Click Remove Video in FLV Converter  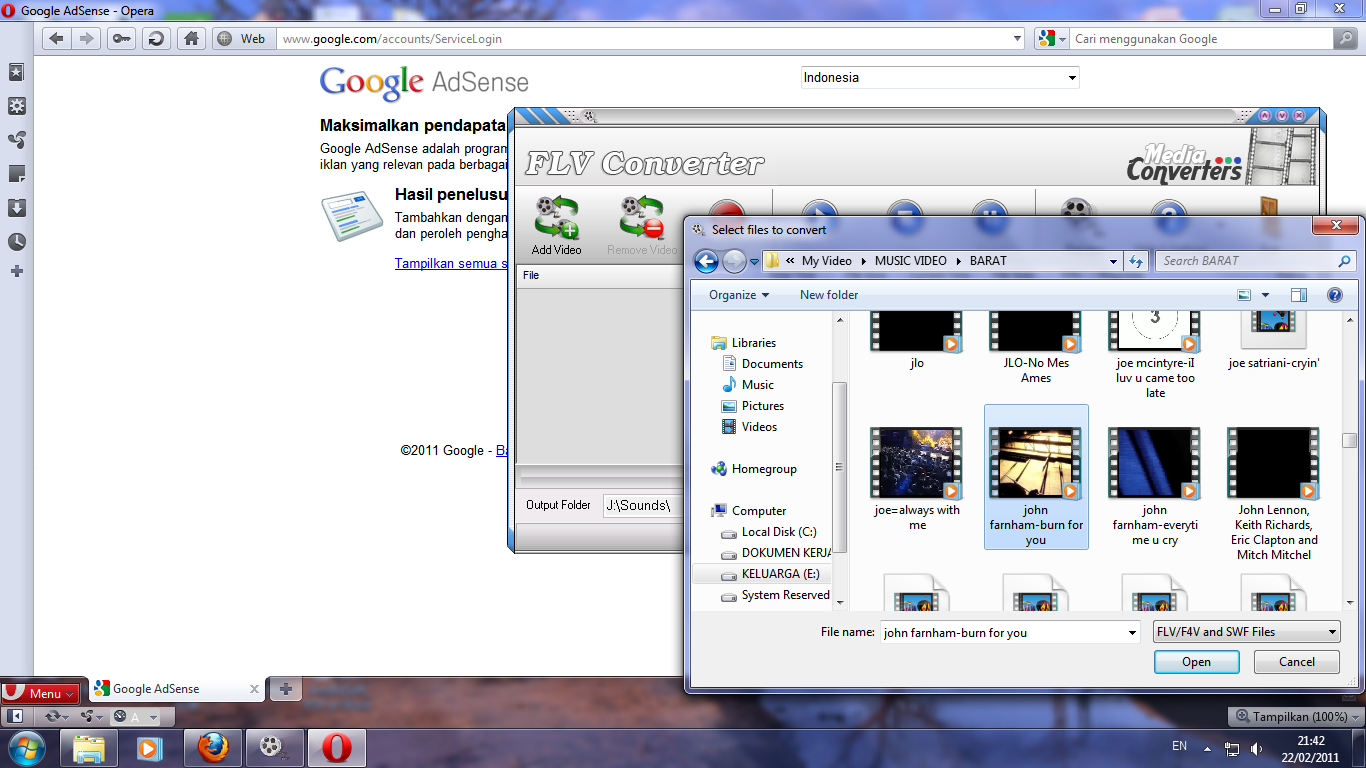642,225
